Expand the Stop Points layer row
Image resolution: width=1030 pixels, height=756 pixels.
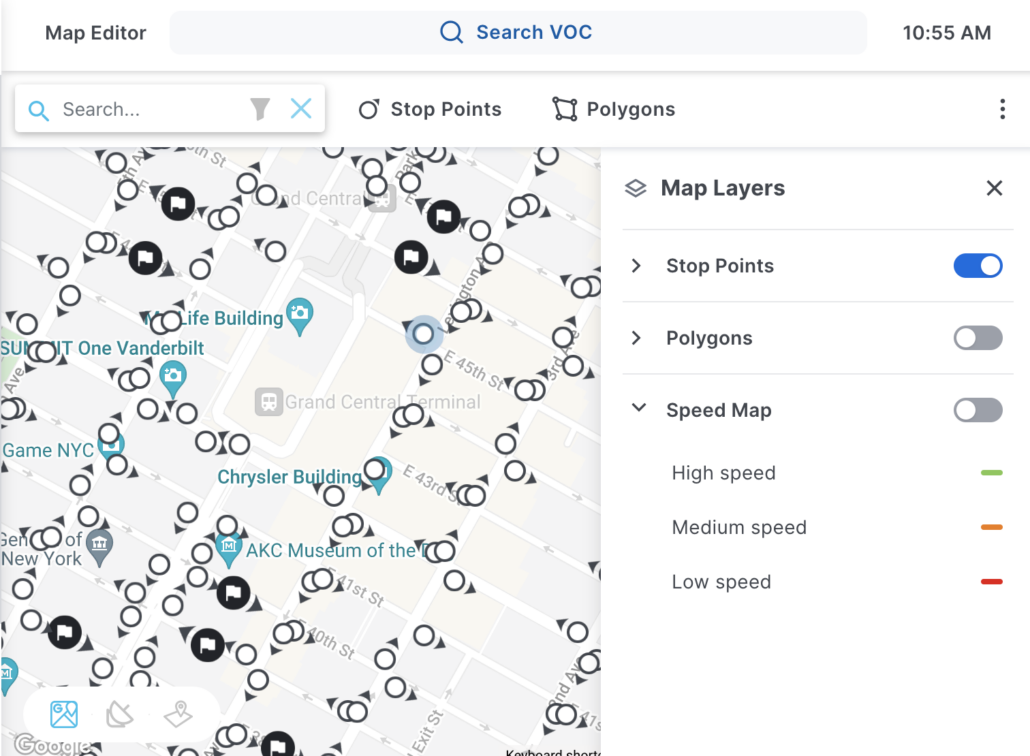[x=636, y=266]
